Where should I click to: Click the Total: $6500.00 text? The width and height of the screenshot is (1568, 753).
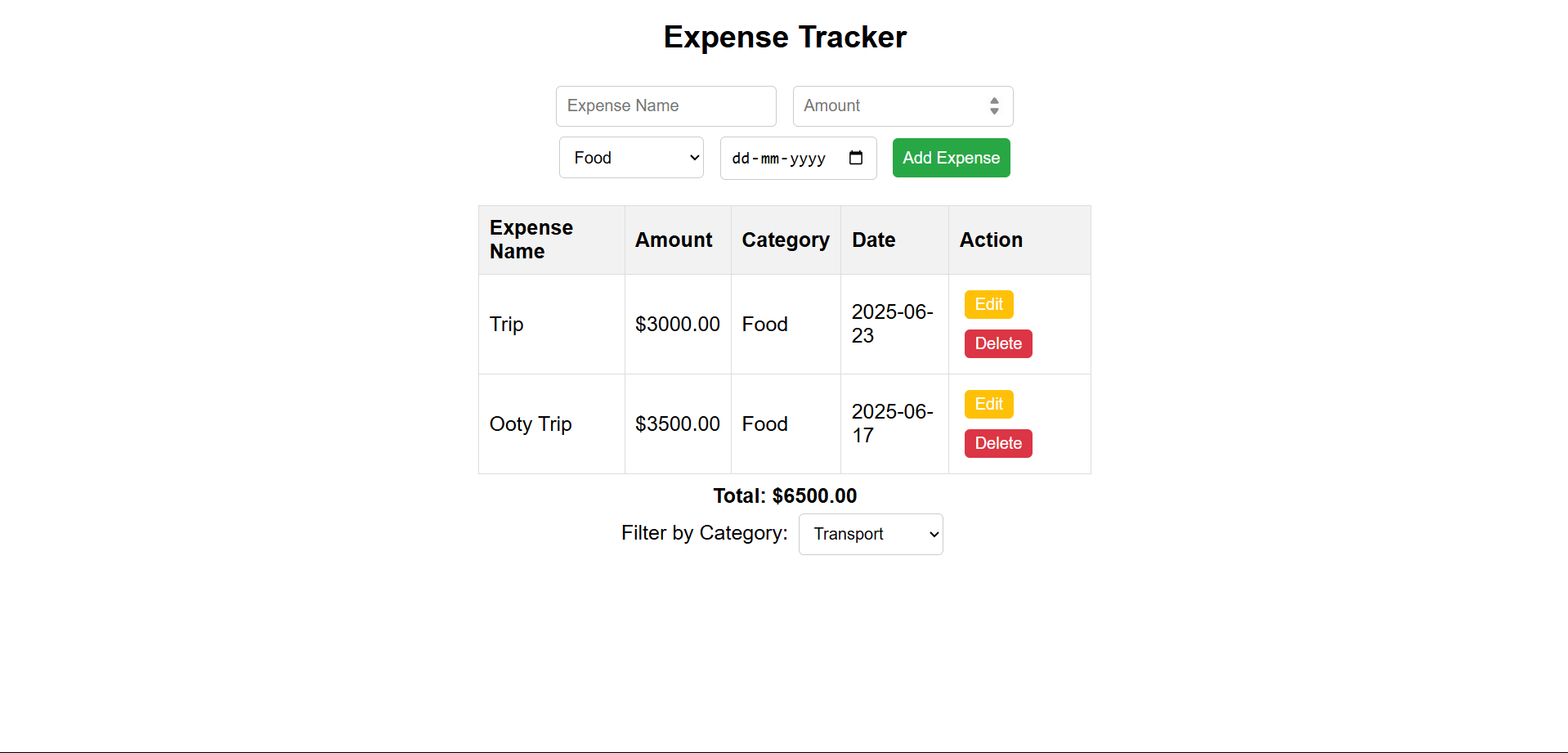[785, 495]
